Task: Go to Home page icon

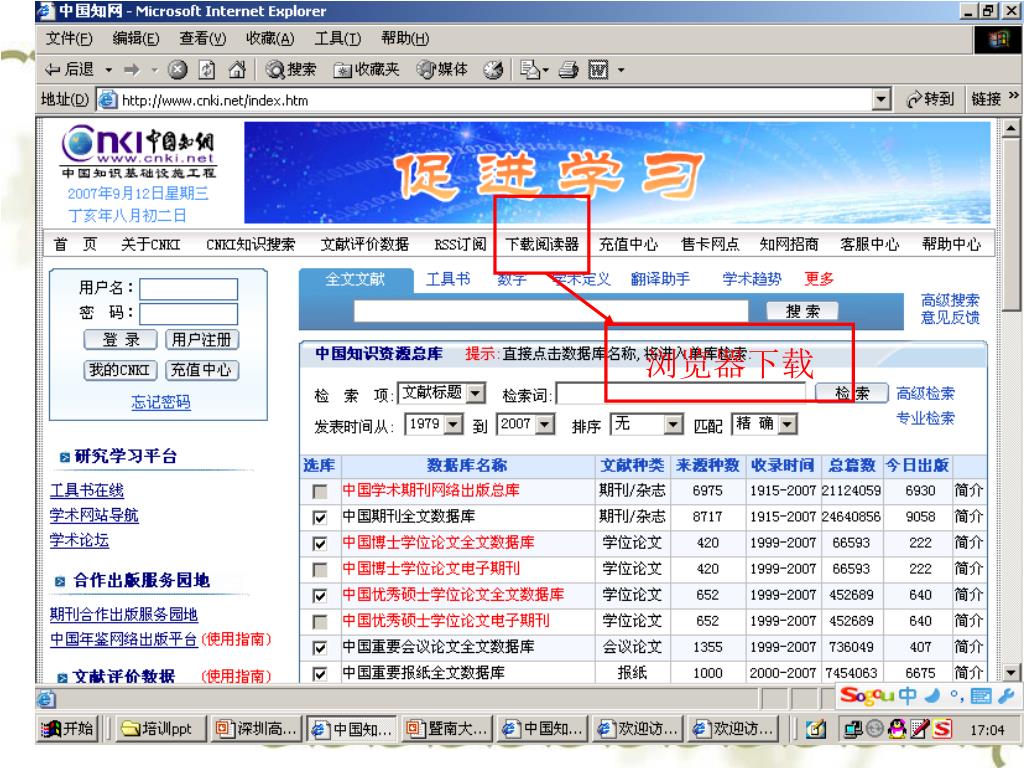Action: click(236, 69)
